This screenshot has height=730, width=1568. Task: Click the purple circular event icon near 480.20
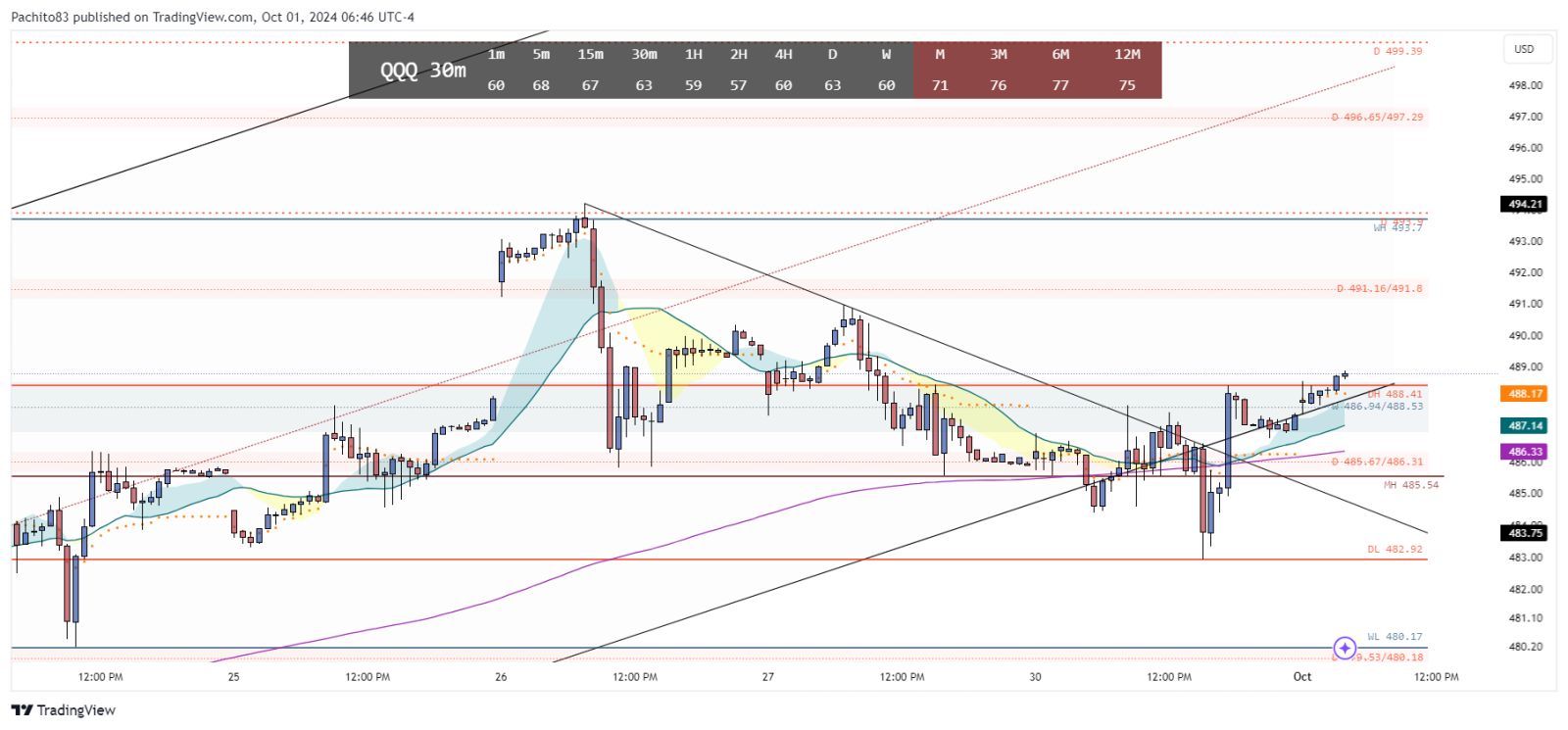tap(1345, 648)
